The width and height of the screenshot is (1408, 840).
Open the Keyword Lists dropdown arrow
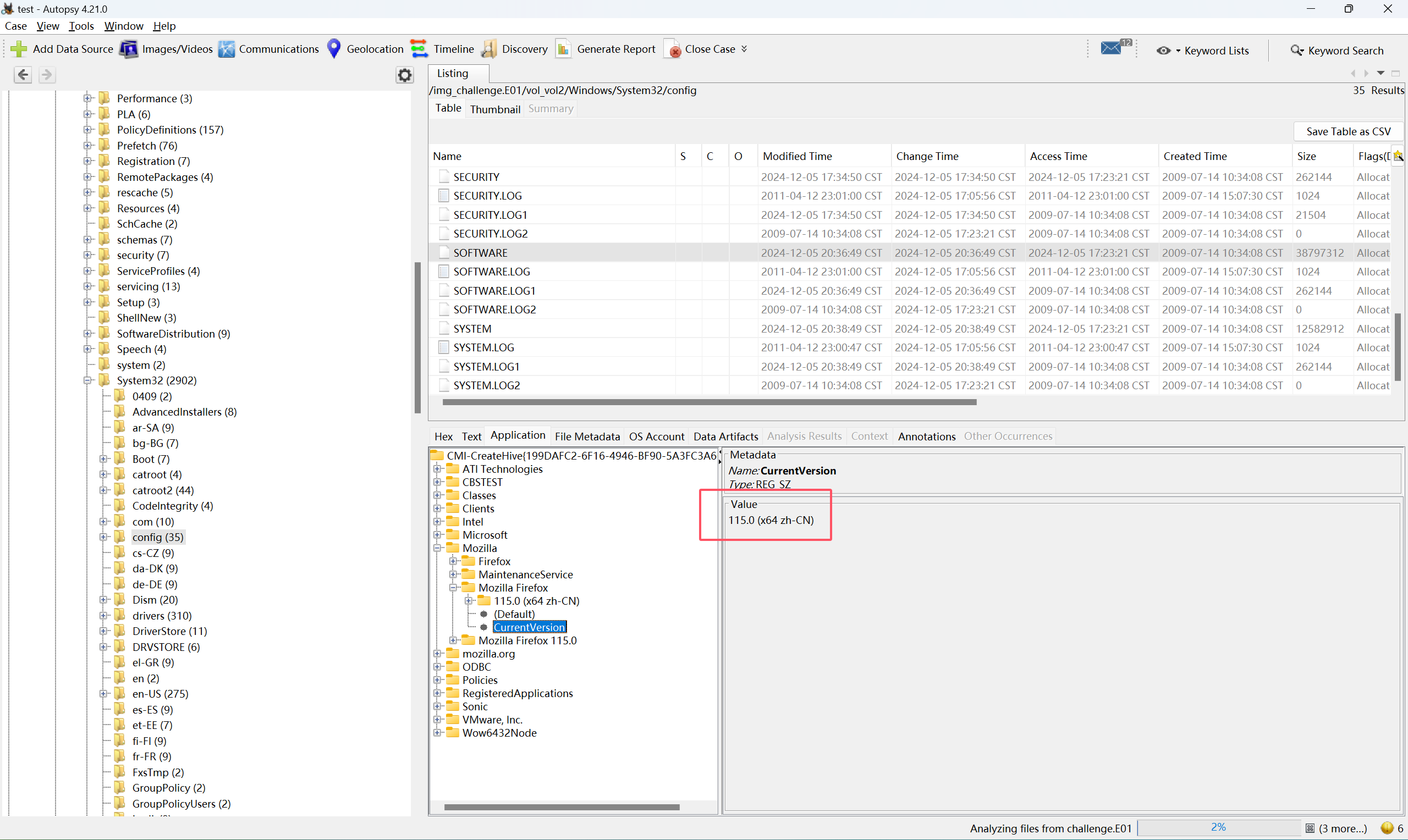(1178, 51)
